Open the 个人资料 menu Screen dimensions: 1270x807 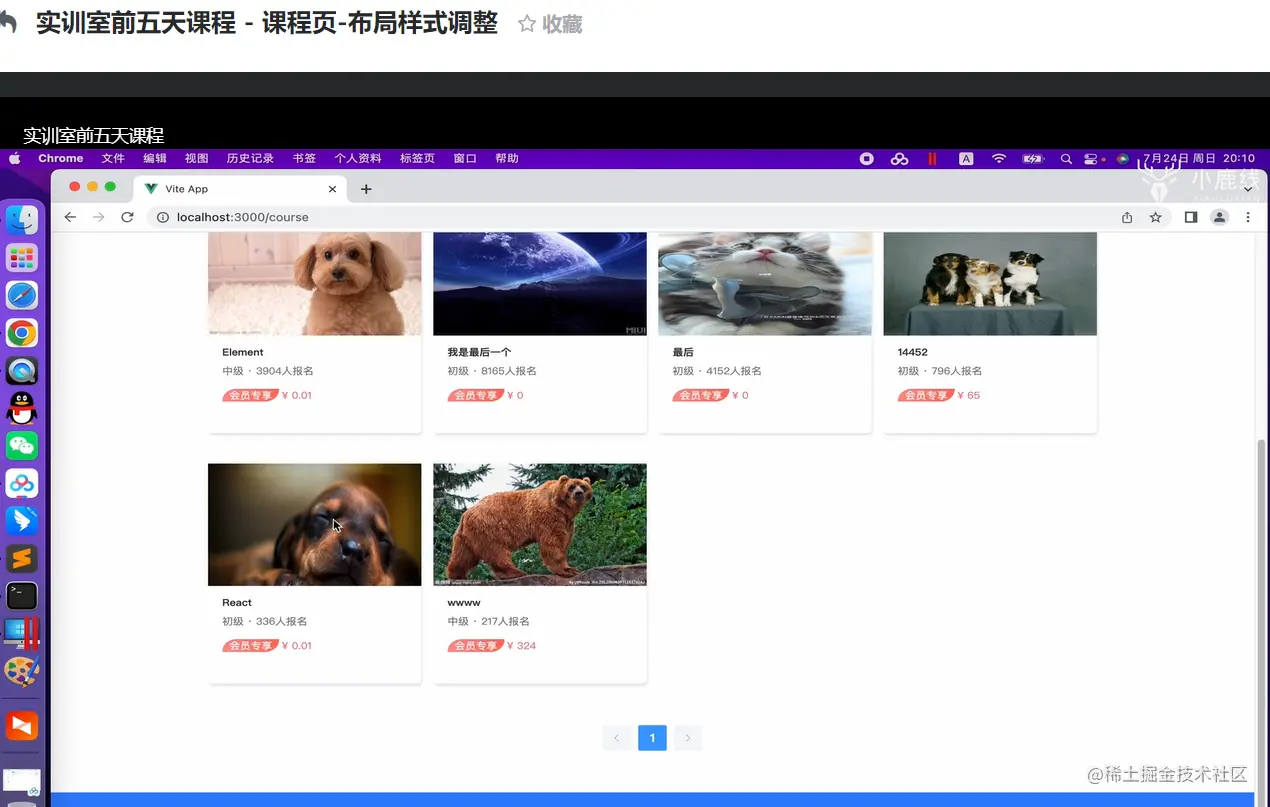pos(358,158)
